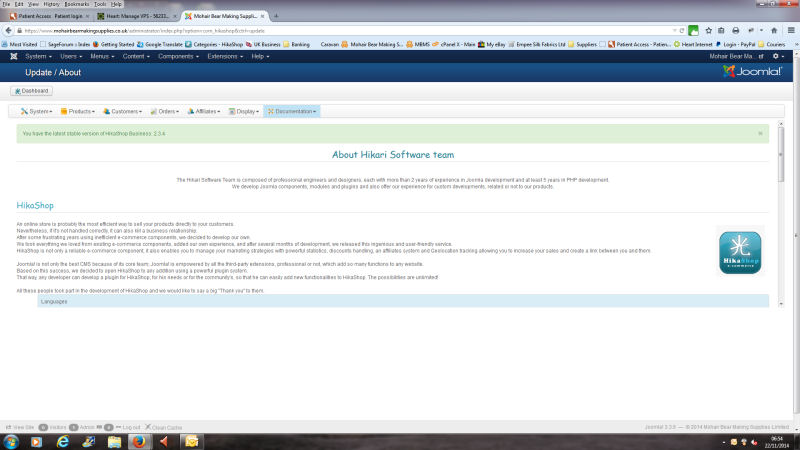Expand the Joomla System menu

38,56
